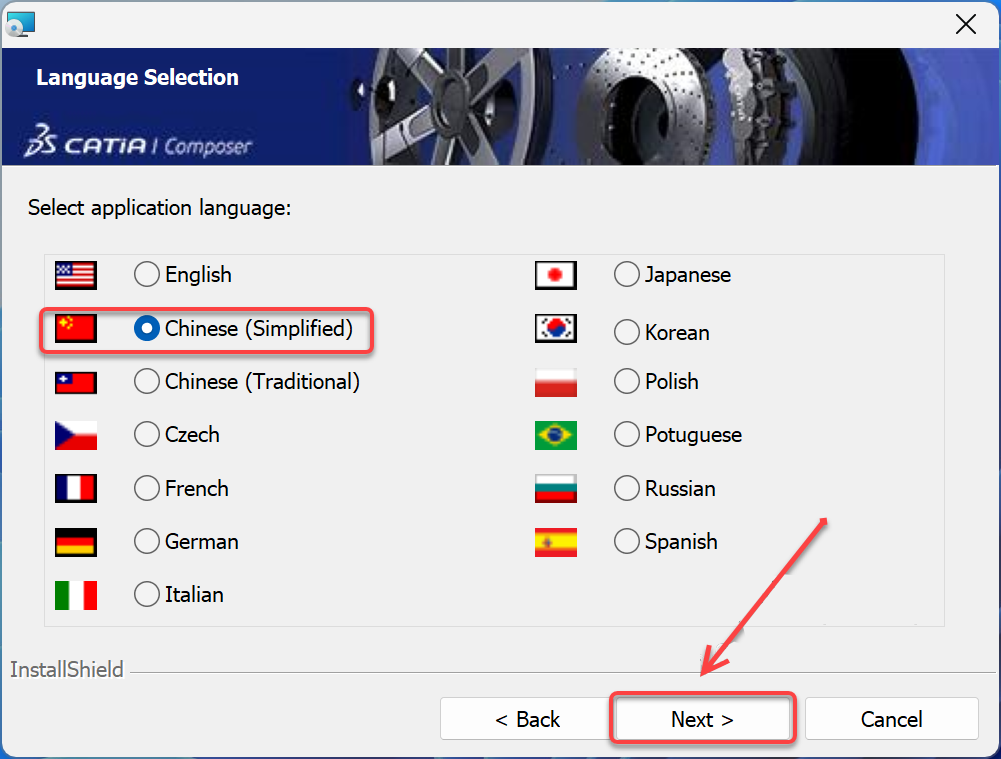Select the Russian radio button
1001x759 pixels.
click(x=626, y=488)
